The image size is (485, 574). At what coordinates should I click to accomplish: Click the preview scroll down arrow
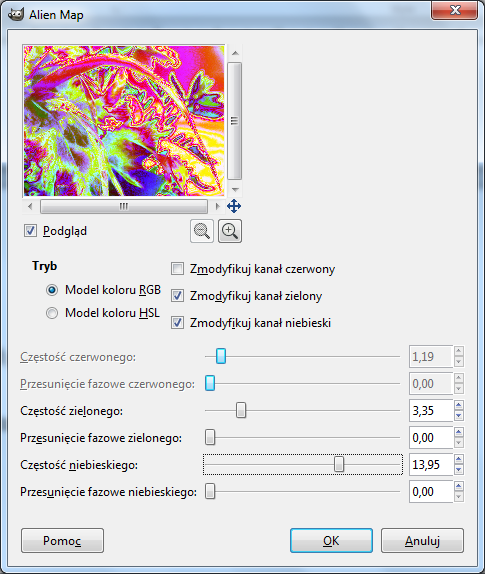[x=235, y=190]
